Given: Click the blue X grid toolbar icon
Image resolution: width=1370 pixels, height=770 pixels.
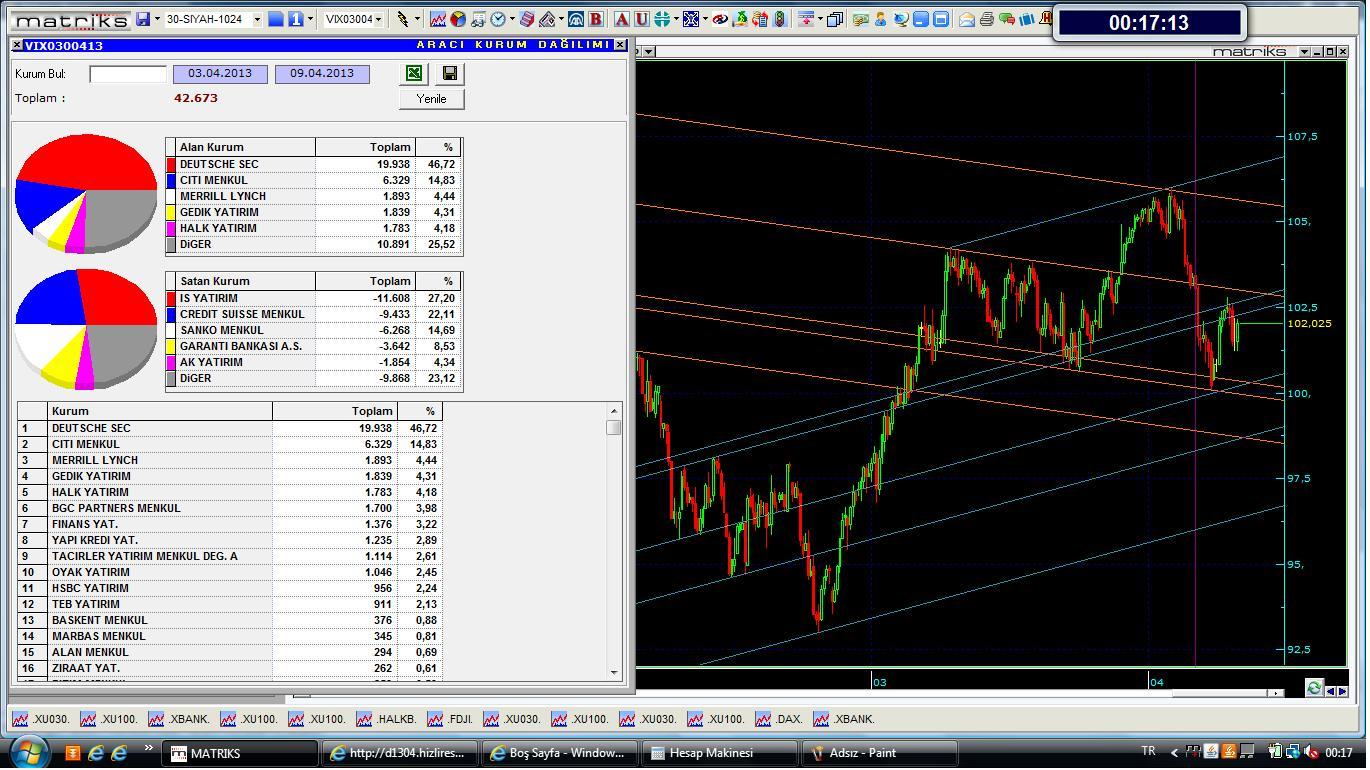Looking at the screenshot, I should pyautogui.click(x=691, y=19).
